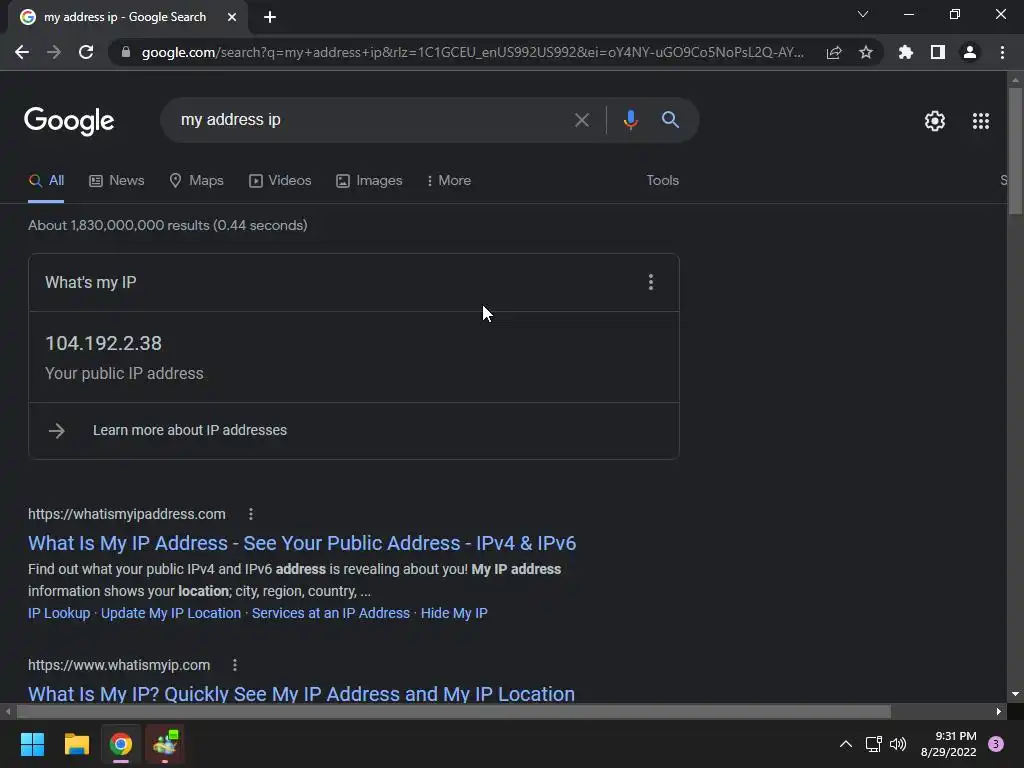The width and height of the screenshot is (1024, 768).
Task: Click the horizontal scrollbar thumb
Action: point(454,711)
